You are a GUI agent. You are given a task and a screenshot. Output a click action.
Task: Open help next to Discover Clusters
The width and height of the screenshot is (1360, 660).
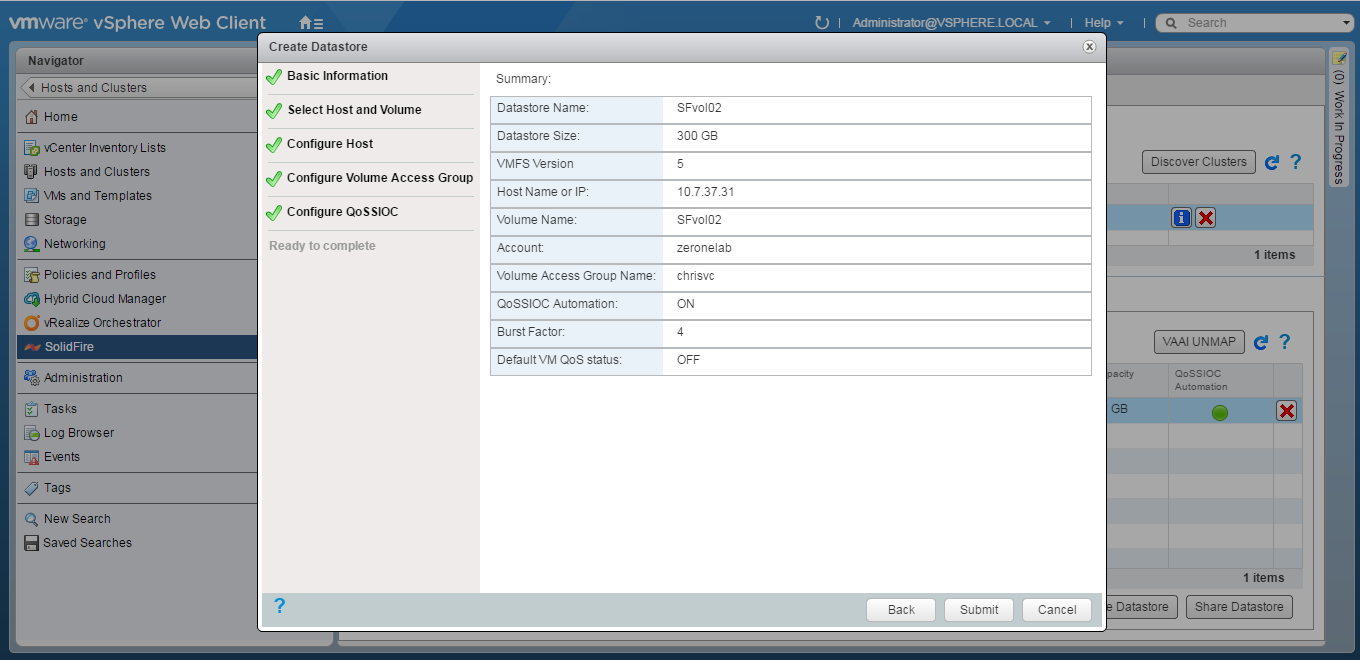(1296, 162)
